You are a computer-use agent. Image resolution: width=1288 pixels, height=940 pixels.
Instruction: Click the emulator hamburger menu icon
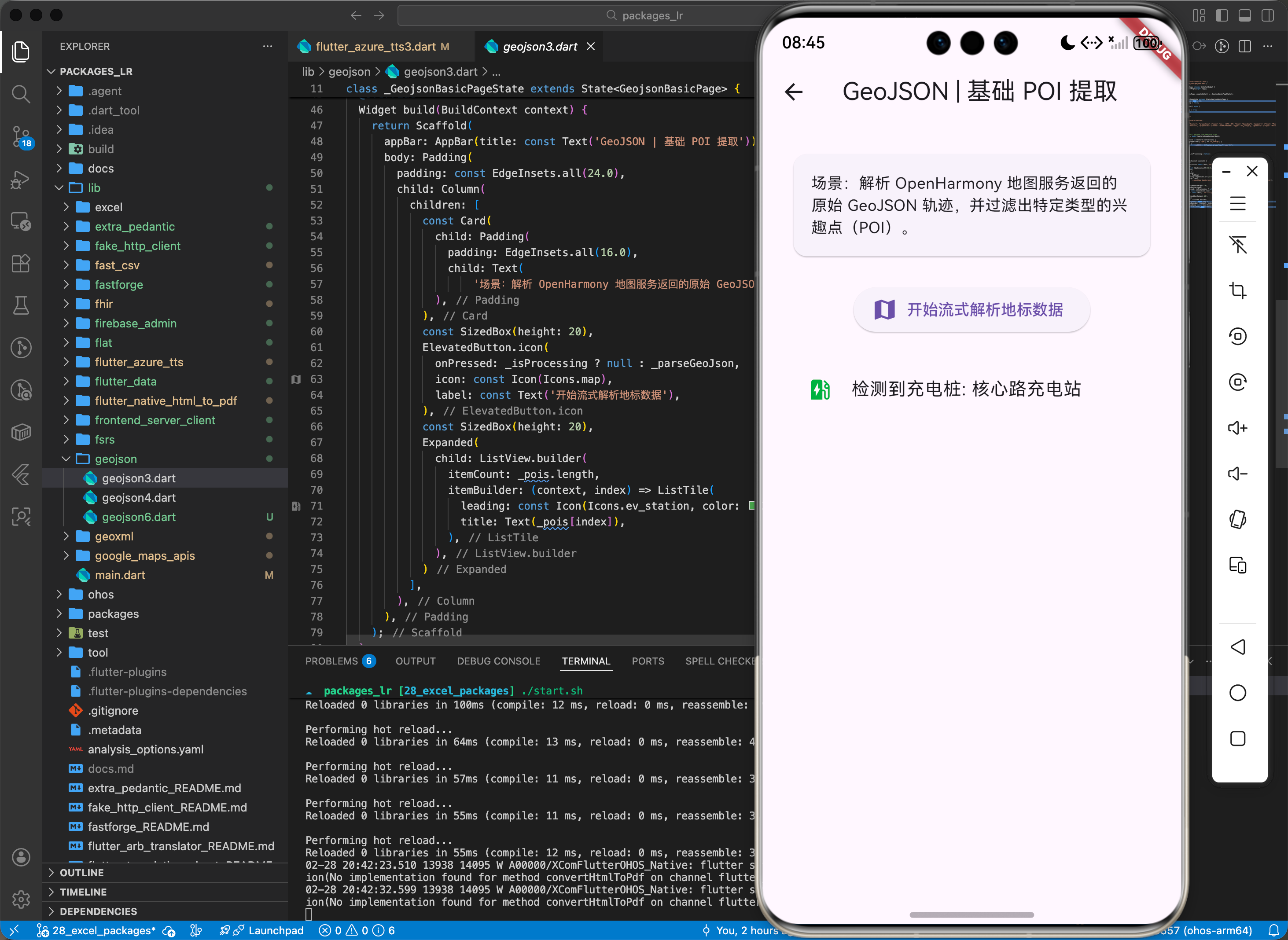point(1238,204)
